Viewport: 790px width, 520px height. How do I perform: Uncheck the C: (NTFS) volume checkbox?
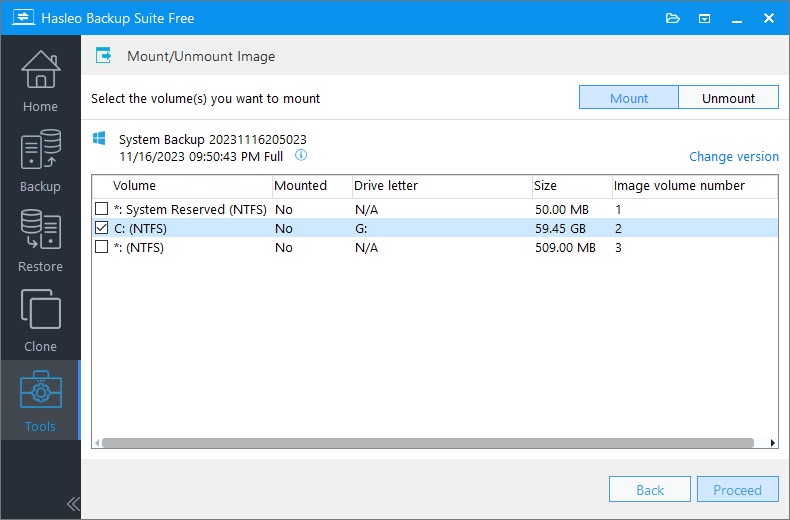pyautogui.click(x=101, y=228)
